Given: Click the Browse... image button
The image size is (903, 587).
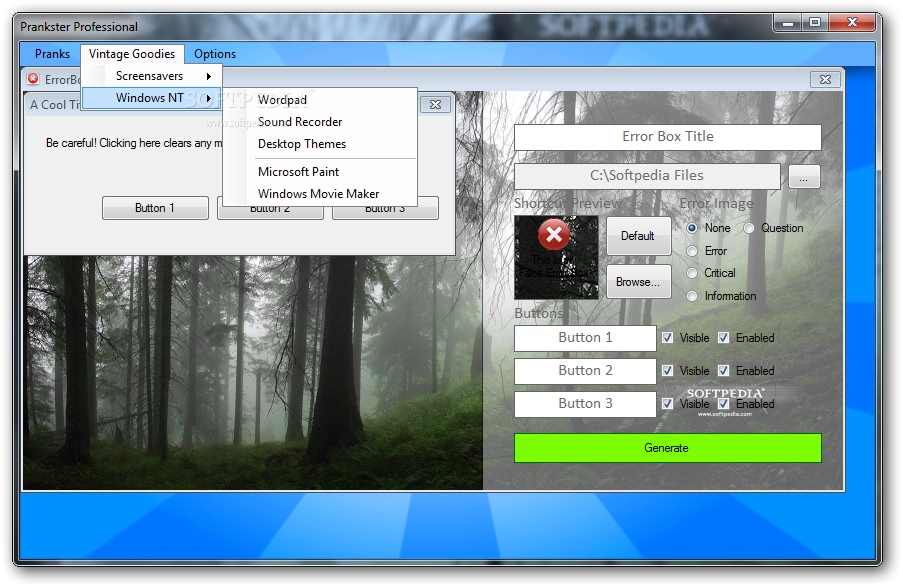Looking at the screenshot, I should [638, 282].
